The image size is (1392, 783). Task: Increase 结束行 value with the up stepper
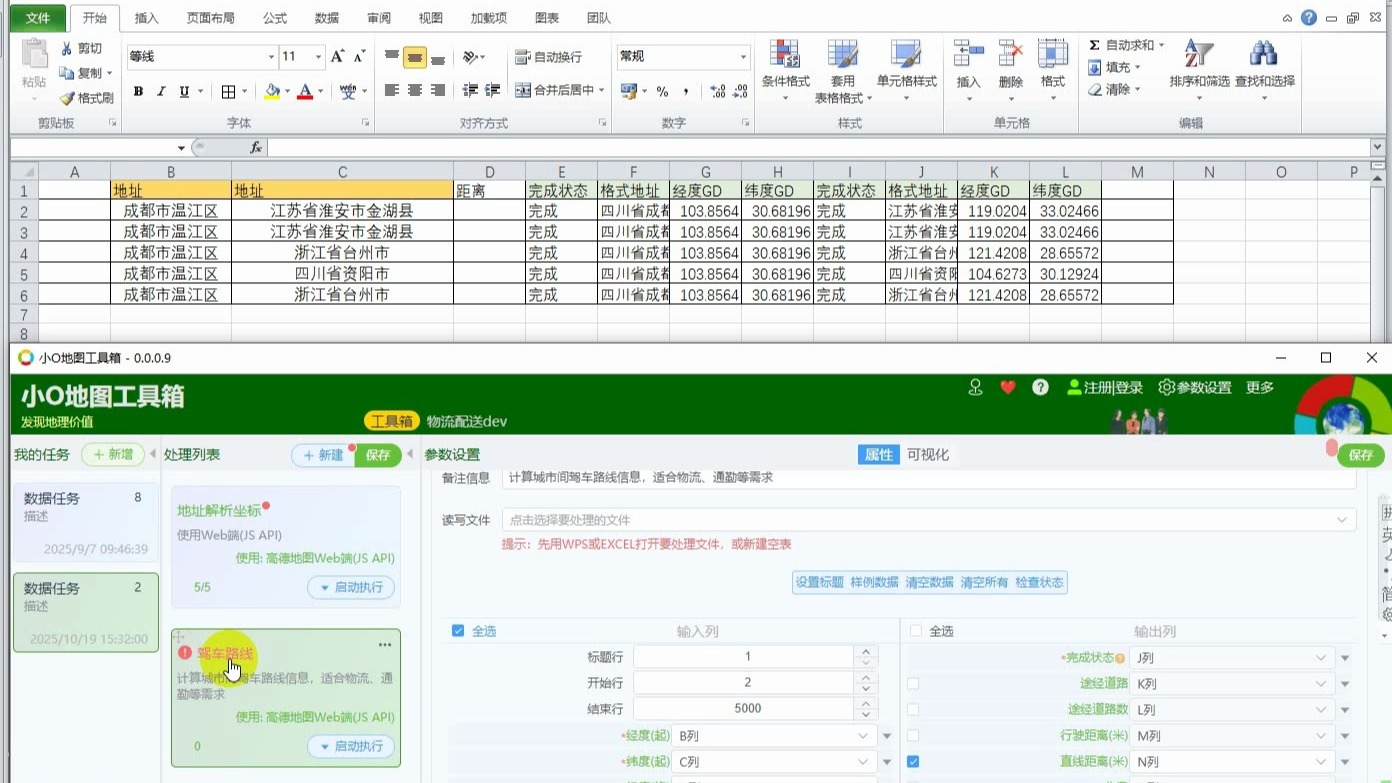coord(866,703)
